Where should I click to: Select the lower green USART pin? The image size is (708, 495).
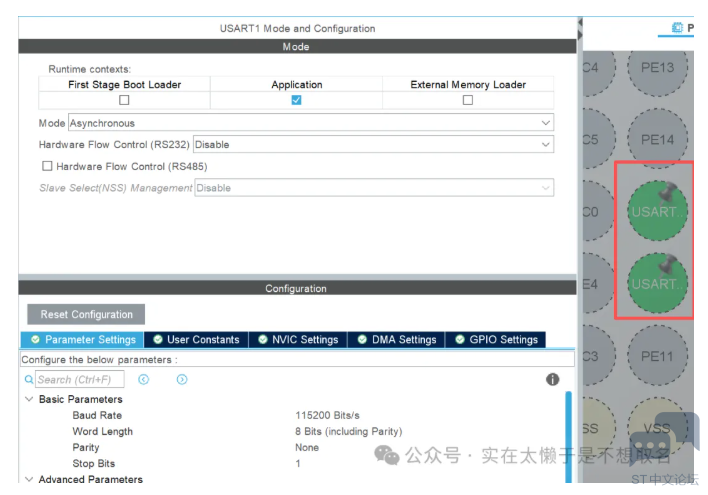[657, 283]
